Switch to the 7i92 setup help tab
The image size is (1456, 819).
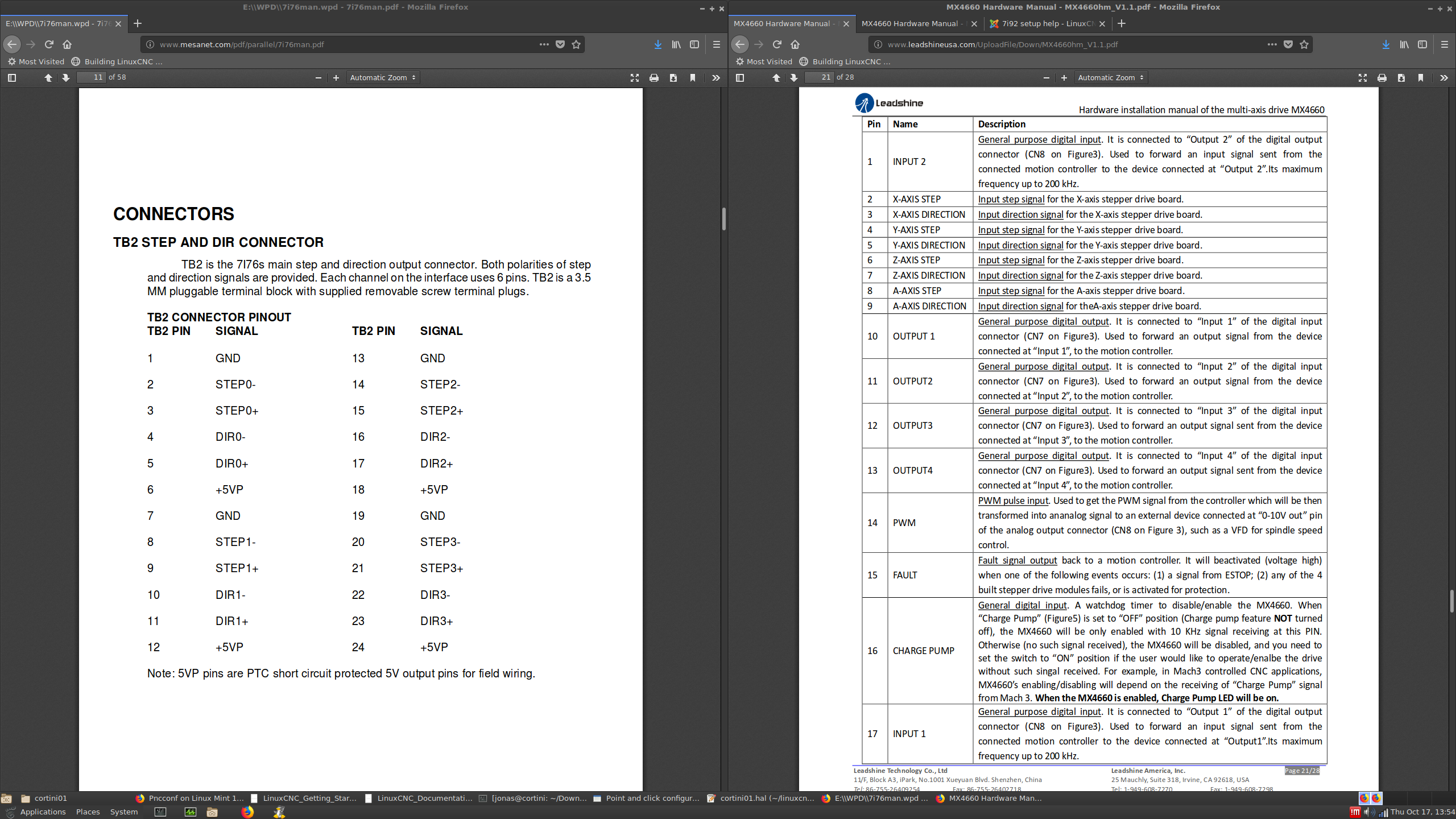click(x=1048, y=23)
